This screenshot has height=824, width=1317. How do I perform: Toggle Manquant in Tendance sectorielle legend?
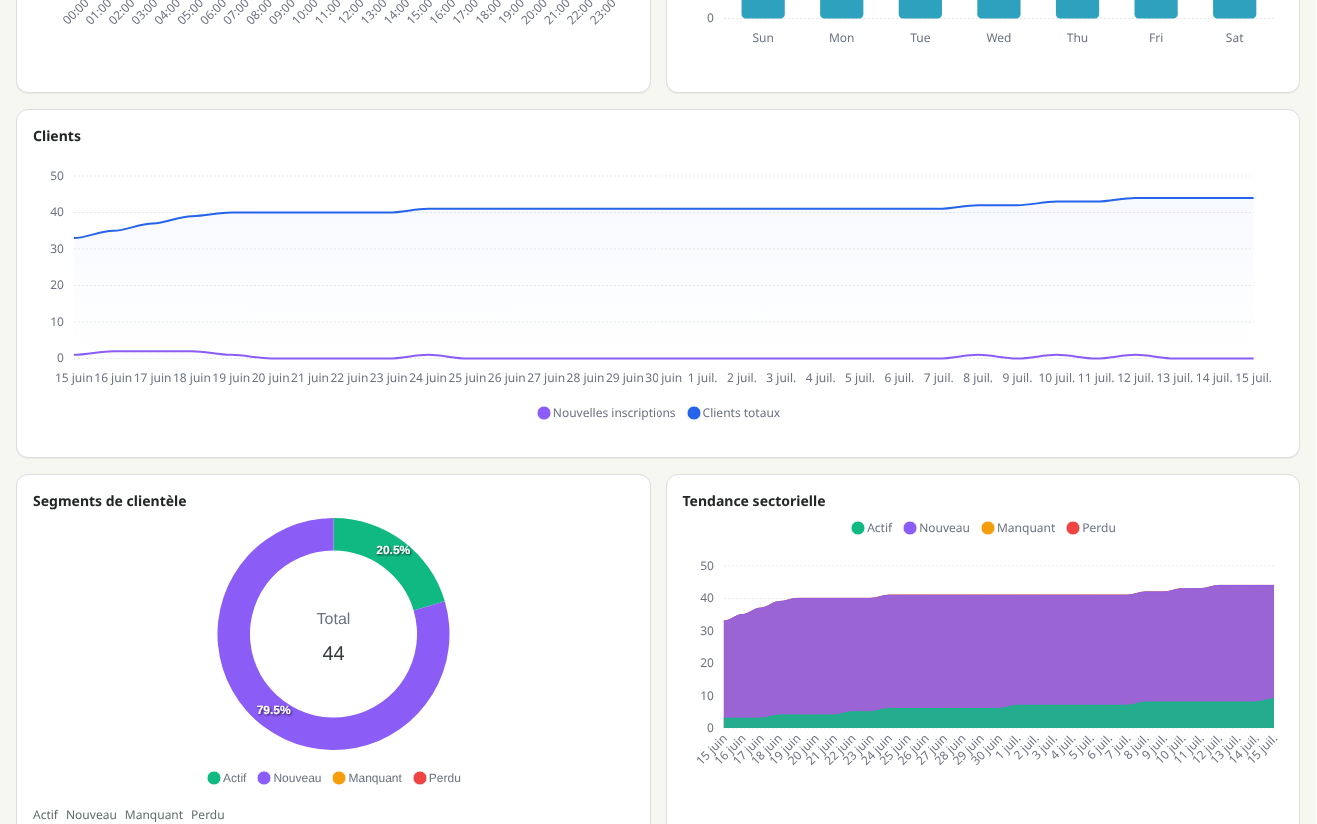1018,528
